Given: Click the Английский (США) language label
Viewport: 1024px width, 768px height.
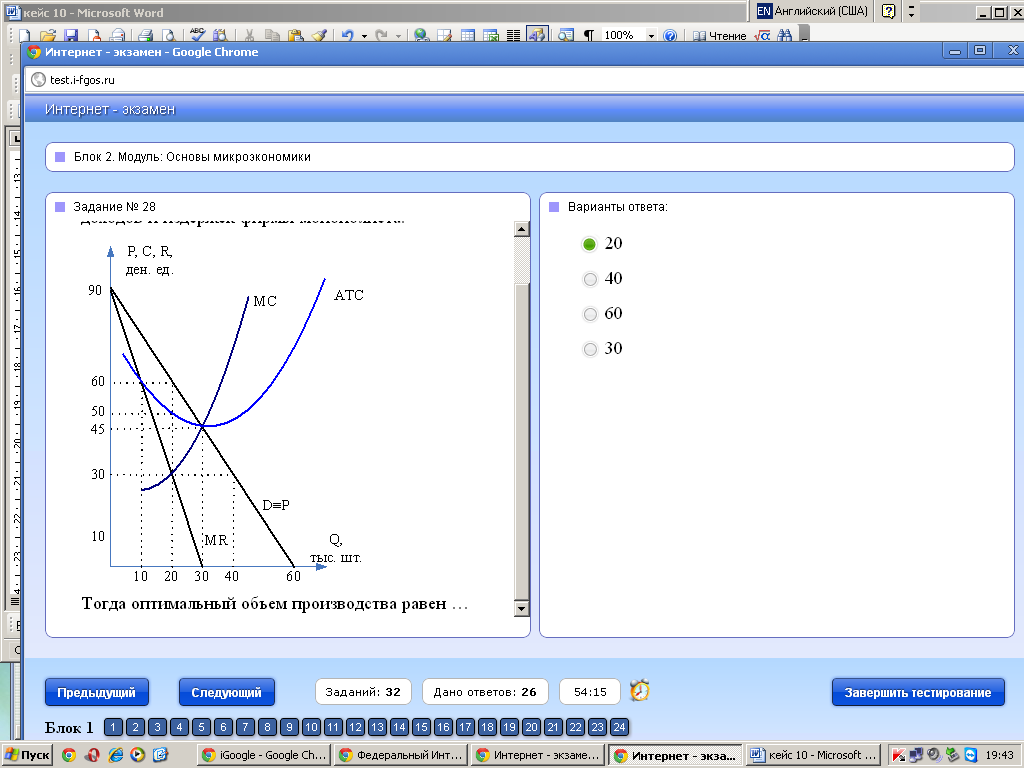Looking at the screenshot, I should 820,11.
